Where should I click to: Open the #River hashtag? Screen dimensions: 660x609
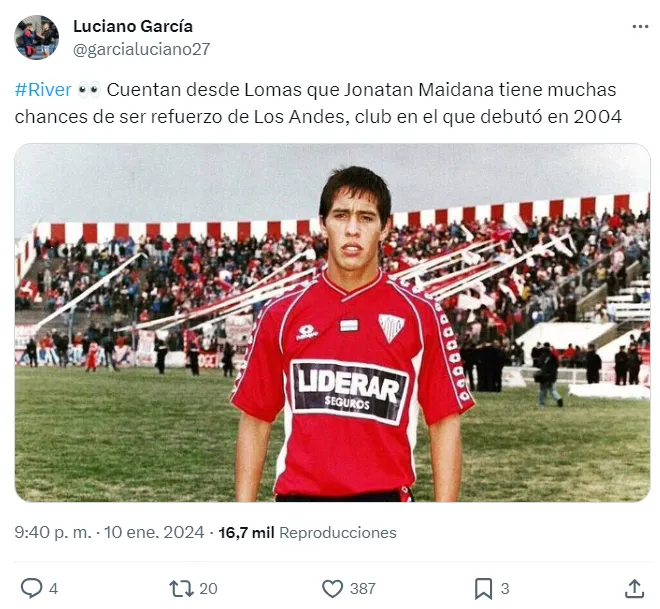click(43, 90)
